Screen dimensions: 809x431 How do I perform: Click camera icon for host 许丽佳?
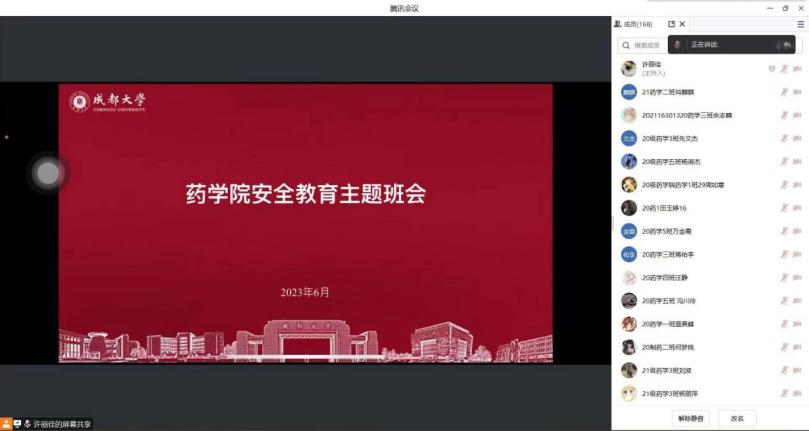[x=798, y=68]
